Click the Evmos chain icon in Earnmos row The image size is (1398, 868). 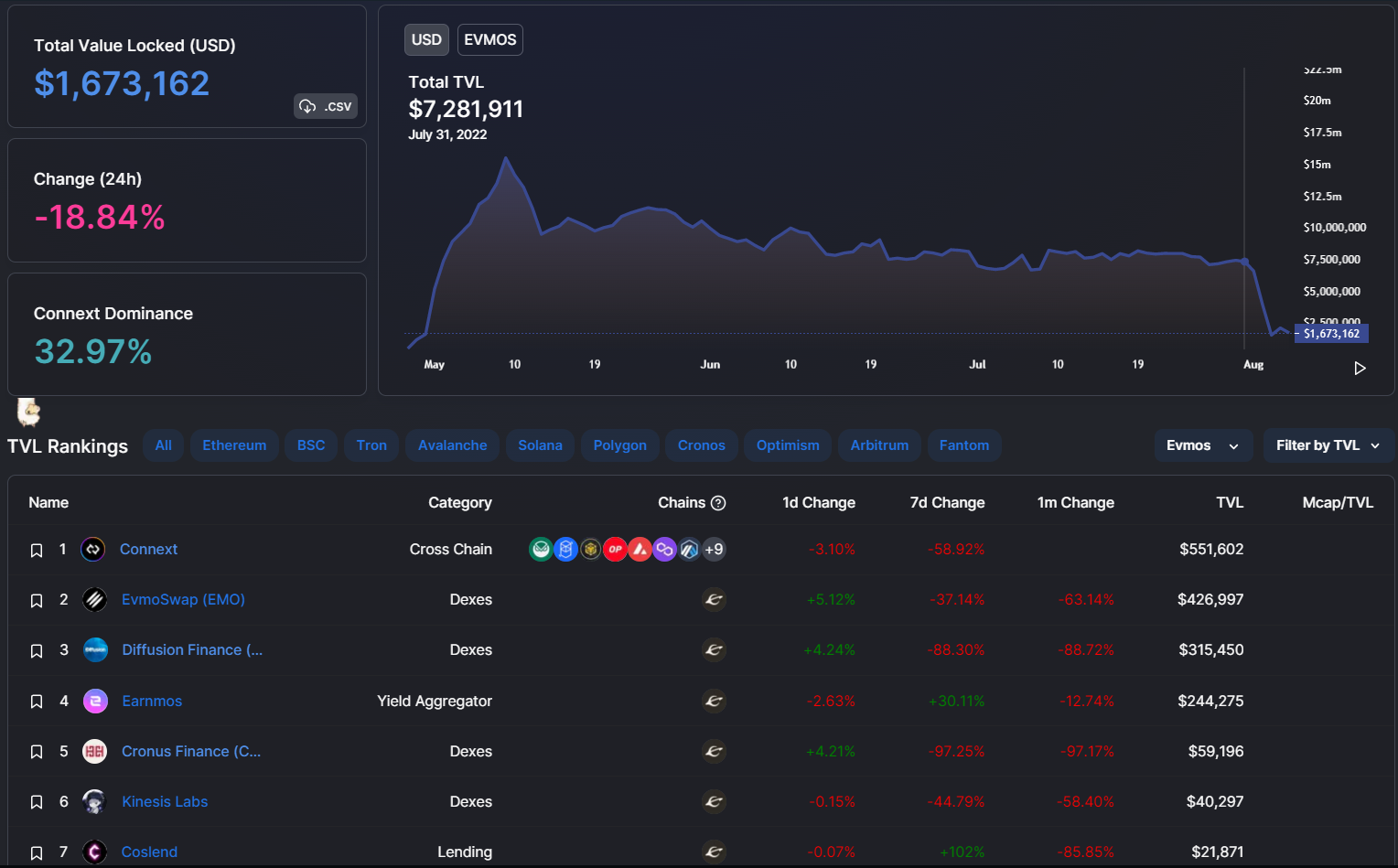(714, 701)
